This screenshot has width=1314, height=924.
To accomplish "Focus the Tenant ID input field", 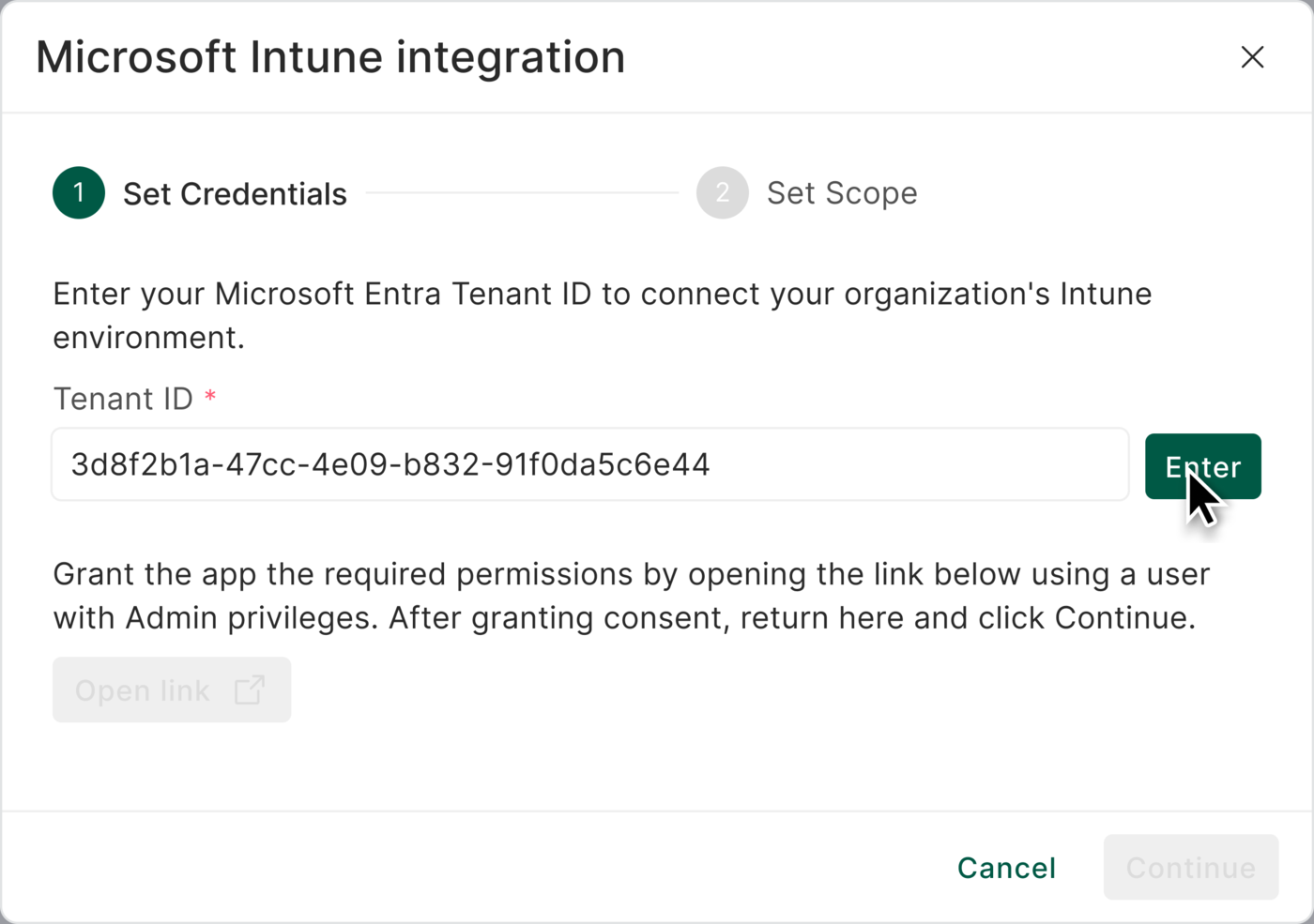I will (x=590, y=464).
